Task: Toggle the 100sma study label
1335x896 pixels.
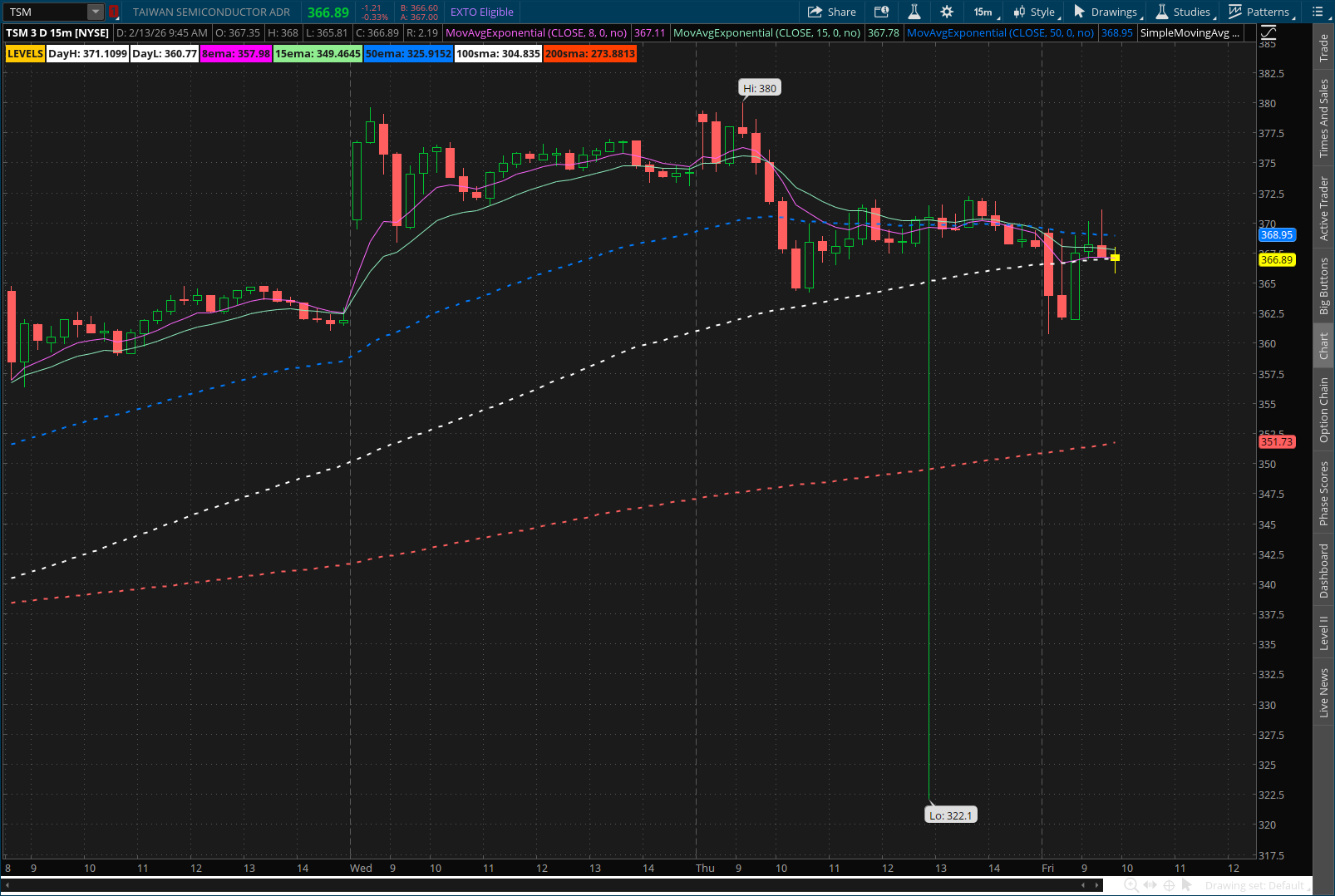Action: click(x=497, y=53)
